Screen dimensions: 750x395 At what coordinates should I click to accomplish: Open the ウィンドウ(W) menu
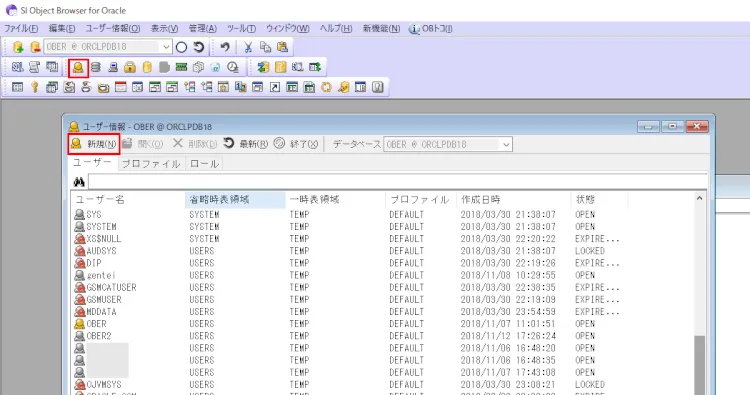(x=288, y=29)
